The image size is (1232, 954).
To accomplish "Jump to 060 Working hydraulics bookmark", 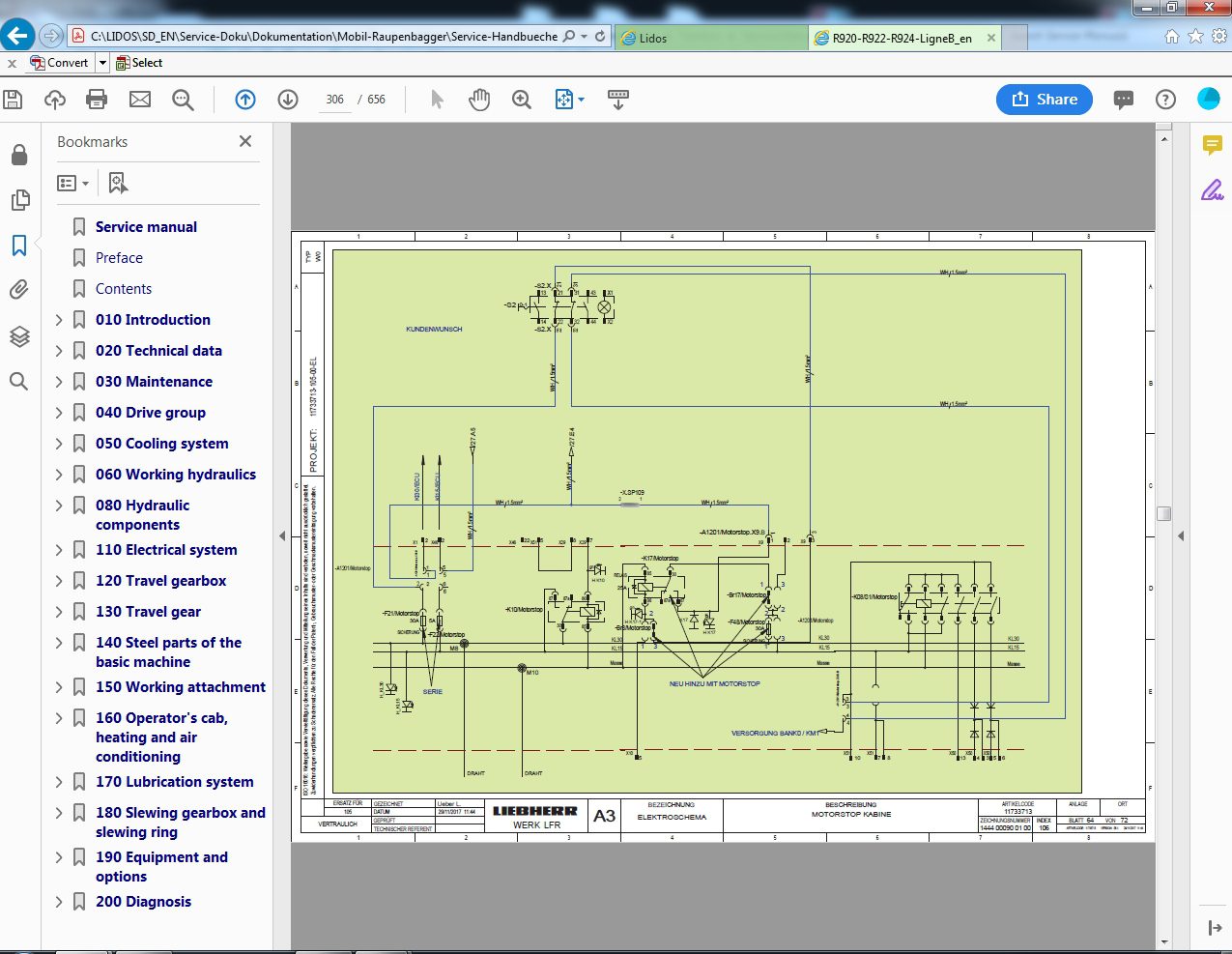I will pyautogui.click(x=176, y=475).
